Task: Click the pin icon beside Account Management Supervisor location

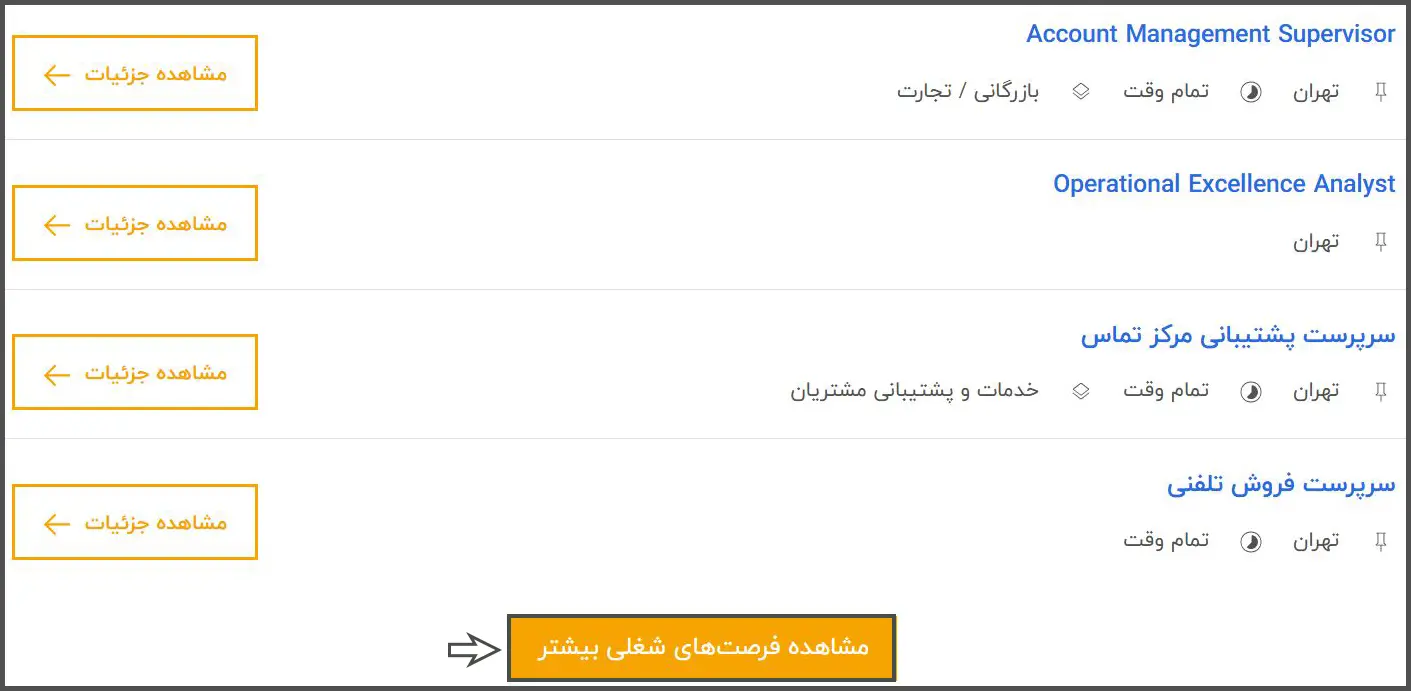Action: [x=1381, y=92]
